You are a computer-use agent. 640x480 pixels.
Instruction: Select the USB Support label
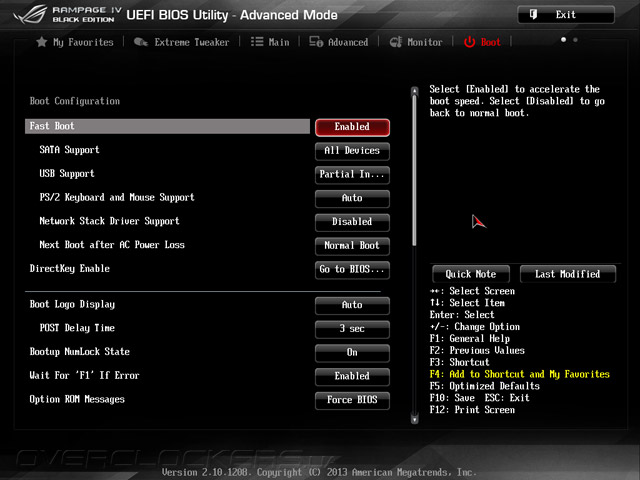[x=67, y=173]
